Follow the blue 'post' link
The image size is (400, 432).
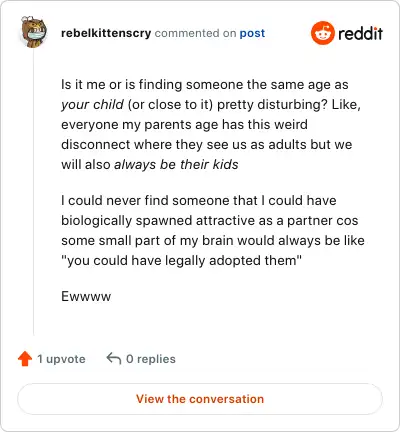(x=252, y=33)
